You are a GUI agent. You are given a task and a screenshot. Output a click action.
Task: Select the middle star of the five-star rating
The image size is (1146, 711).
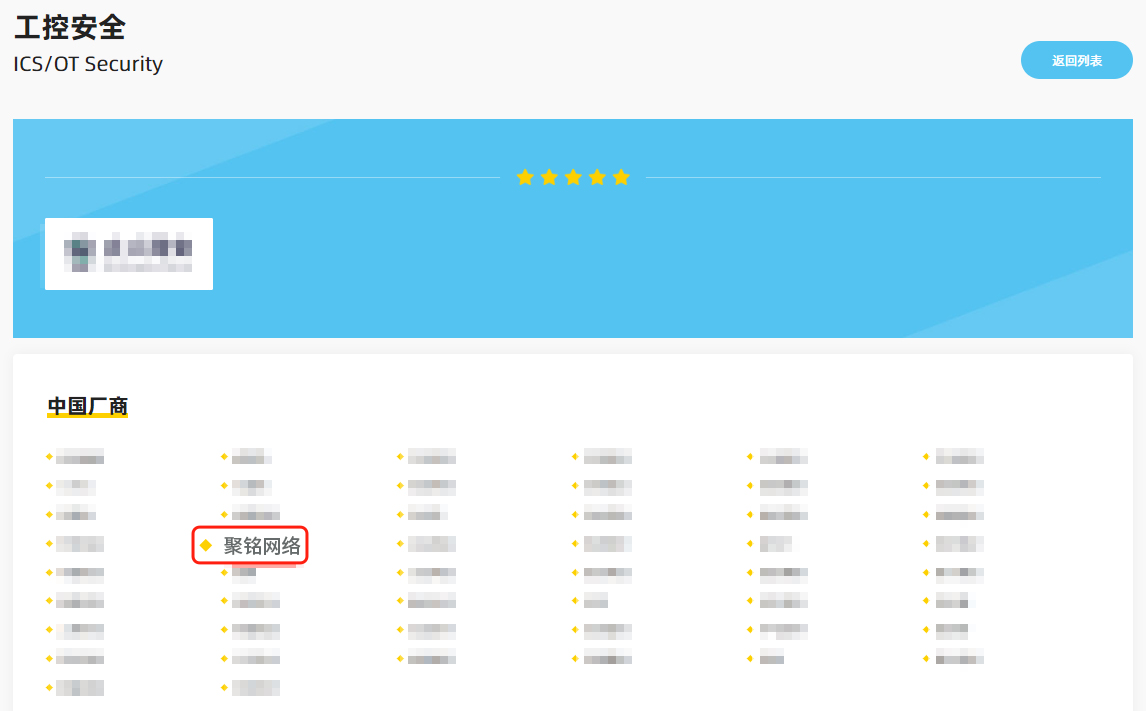coord(573,178)
